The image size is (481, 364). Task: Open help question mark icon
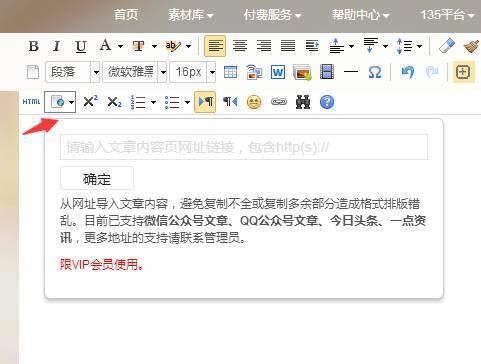(327, 102)
